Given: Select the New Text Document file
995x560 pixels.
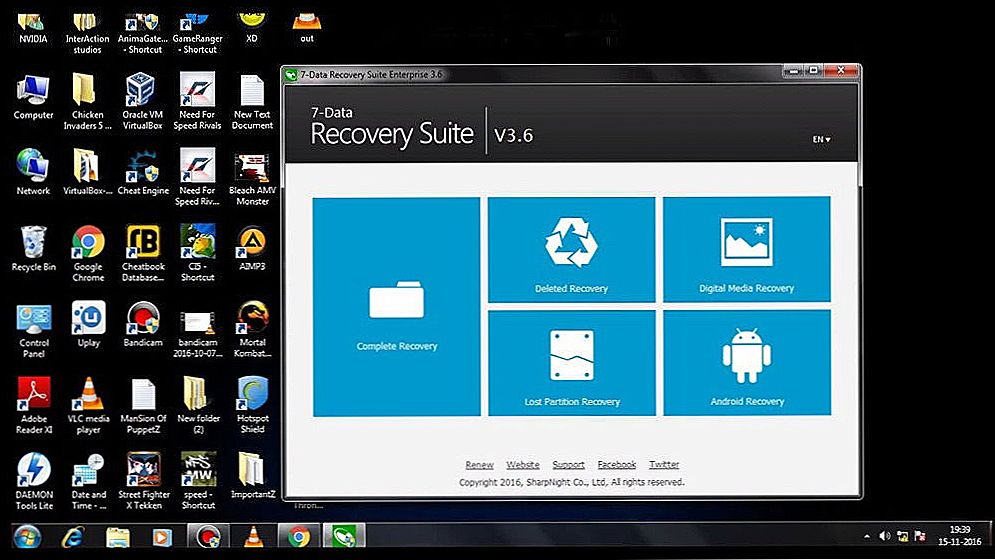Looking at the screenshot, I should click(x=252, y=102).
